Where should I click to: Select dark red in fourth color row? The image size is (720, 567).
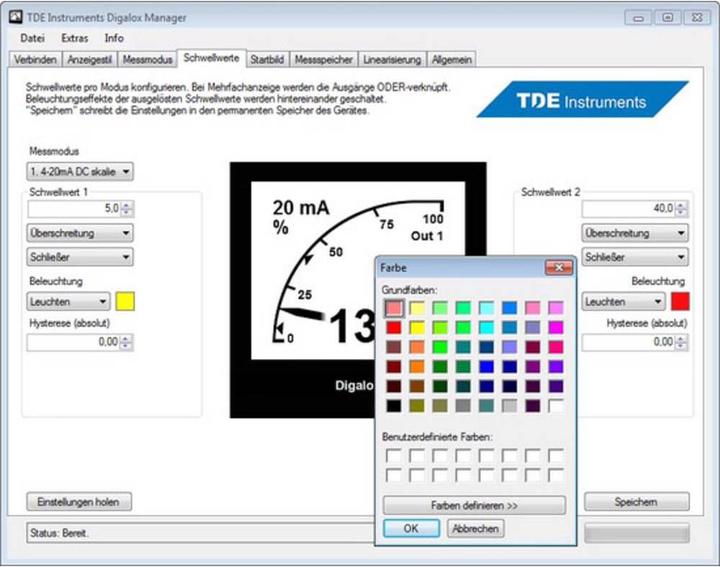point(394,366)
